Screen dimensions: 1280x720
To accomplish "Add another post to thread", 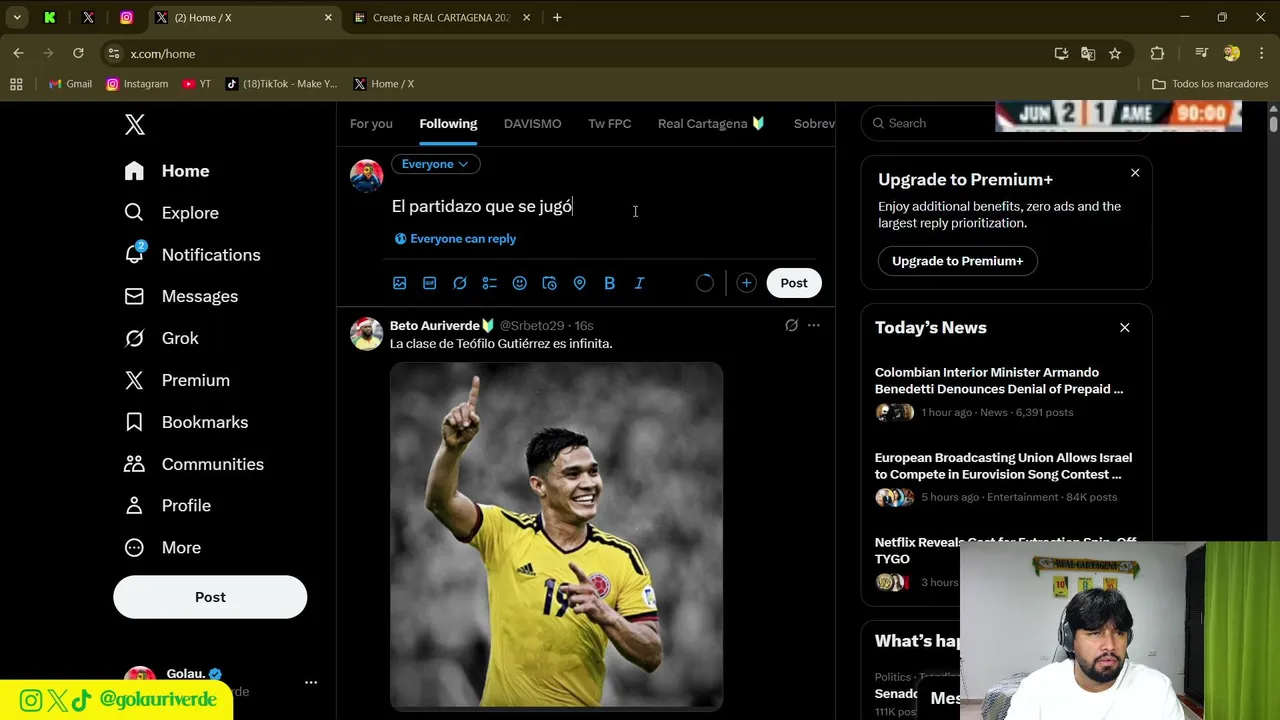I will point(746,283).
